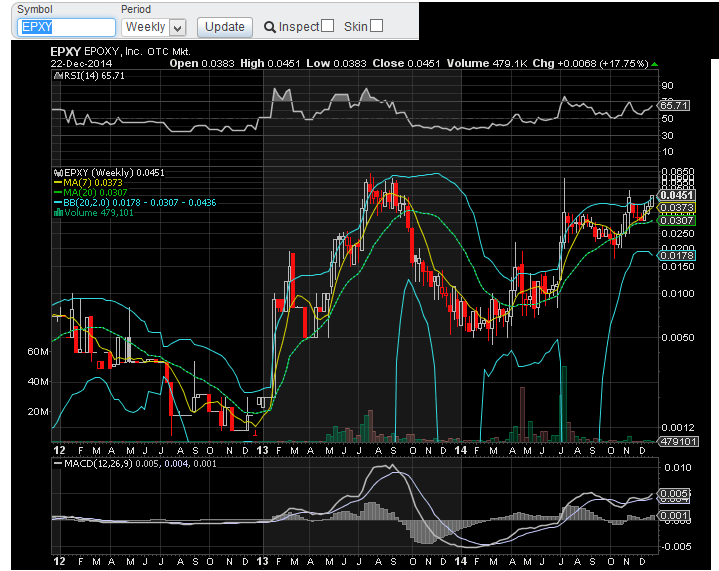Click the price tag 0.0451 on axis
Image resolution: width=719 pixels, height=571 pixels.
676,195
